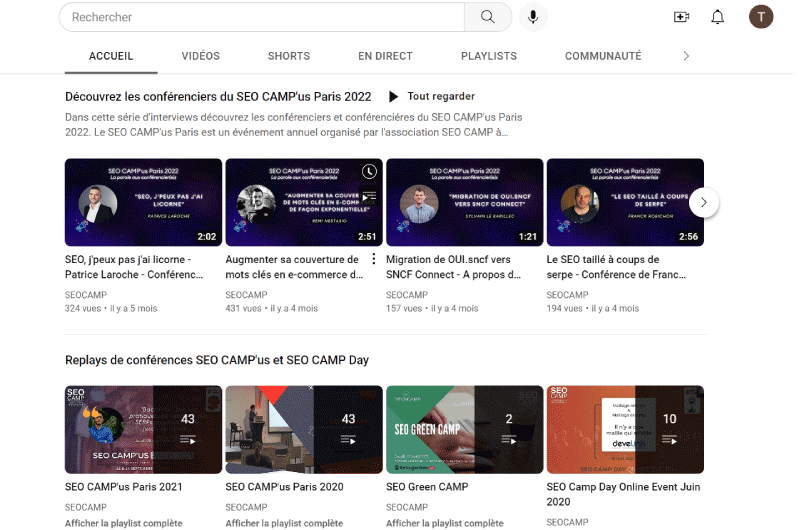This screenshot has width=800, height=530.
Task: Switch to the VIDÉOS tab
Action: 201,56
